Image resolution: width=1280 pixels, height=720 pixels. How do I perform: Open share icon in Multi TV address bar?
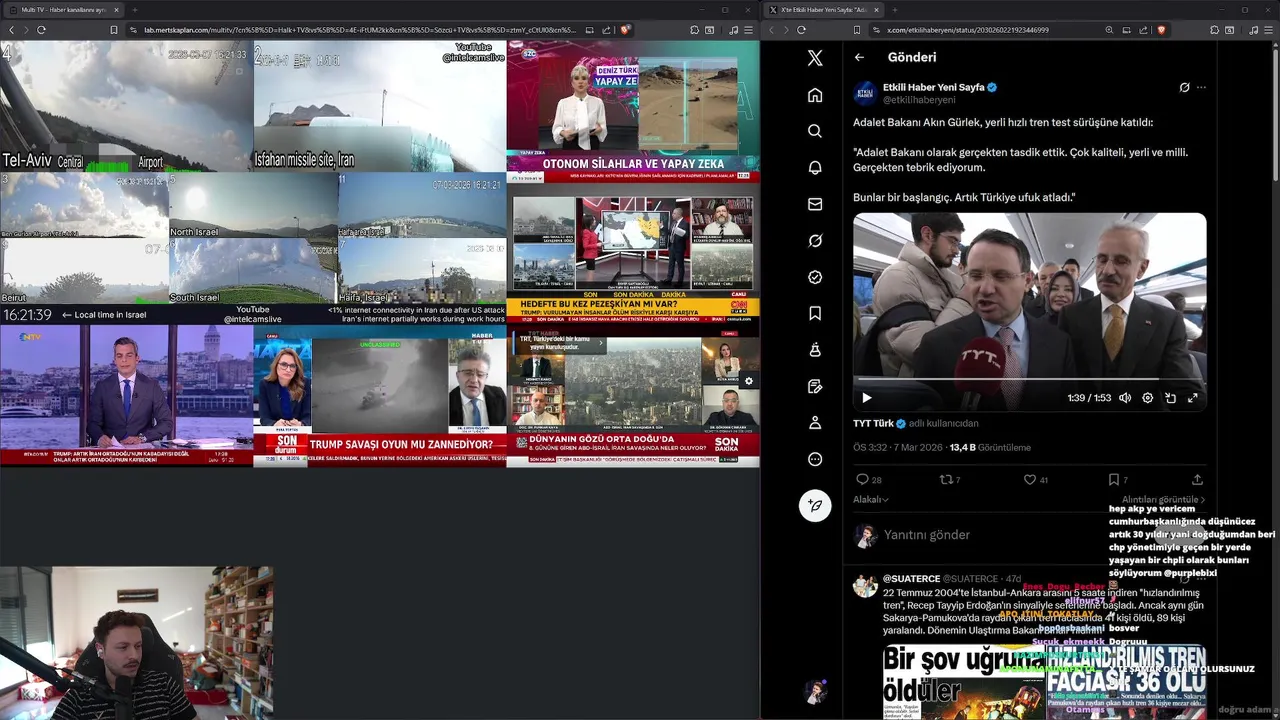point(608,30)
